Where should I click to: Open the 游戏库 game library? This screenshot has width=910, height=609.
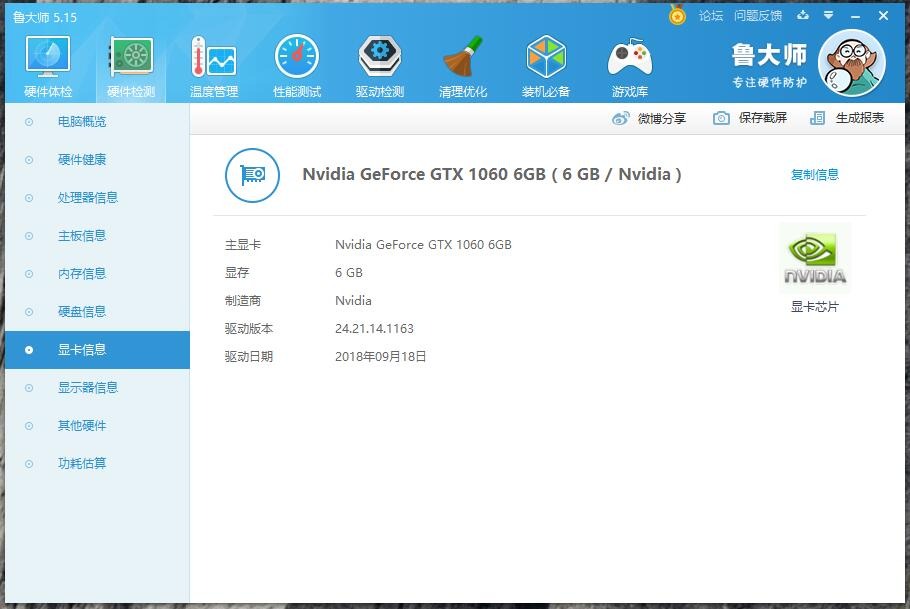point(629,63)
